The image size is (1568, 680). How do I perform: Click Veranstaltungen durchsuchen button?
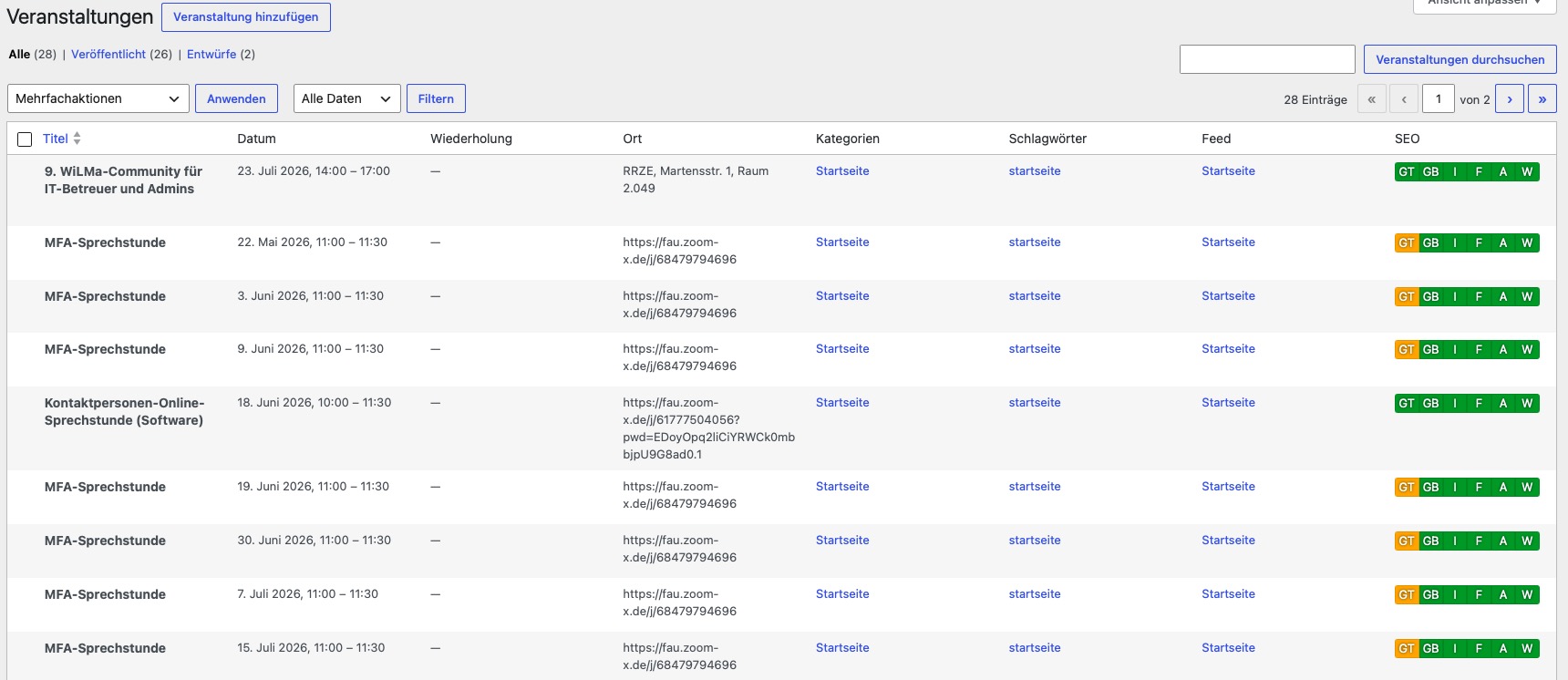(x=1460, y=59)
